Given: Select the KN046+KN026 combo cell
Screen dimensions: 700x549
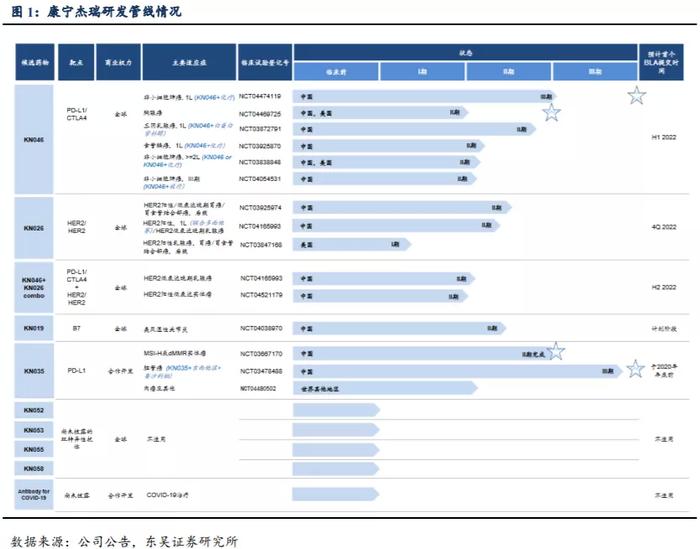Looking at the screenshot, I should pyautogui.click(x=34, y=287).
